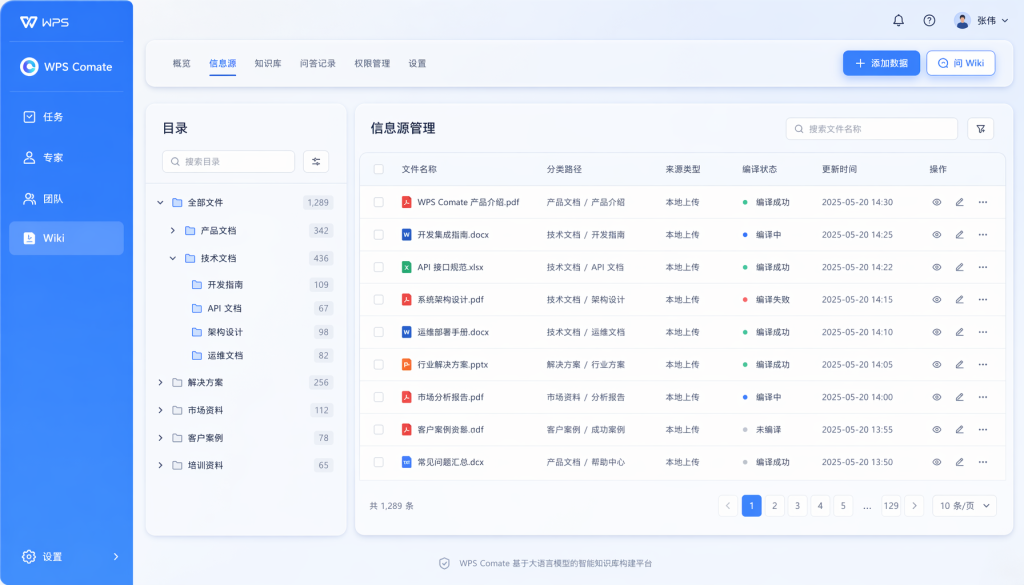Switch to the 概览 tab

pyautogui.click(x=182, y=63)
